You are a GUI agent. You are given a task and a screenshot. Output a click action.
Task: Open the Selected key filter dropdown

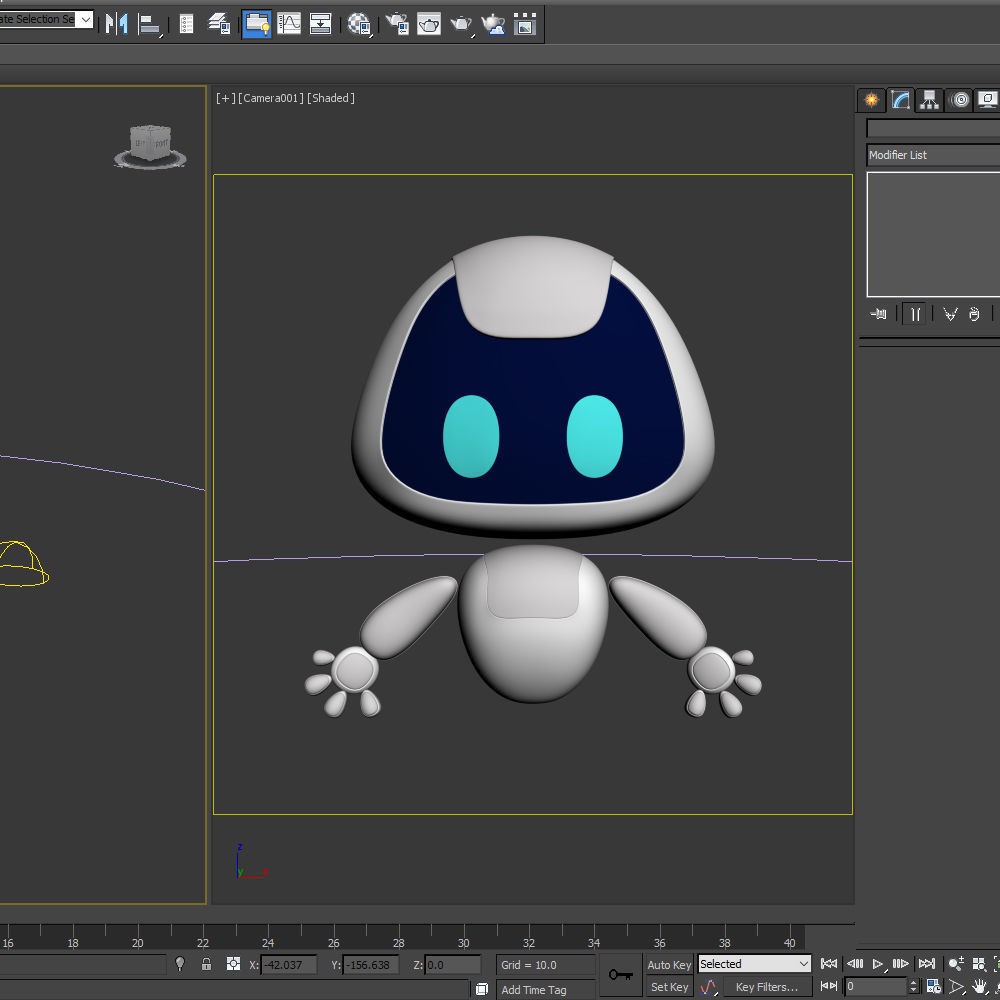click(754, 964)
